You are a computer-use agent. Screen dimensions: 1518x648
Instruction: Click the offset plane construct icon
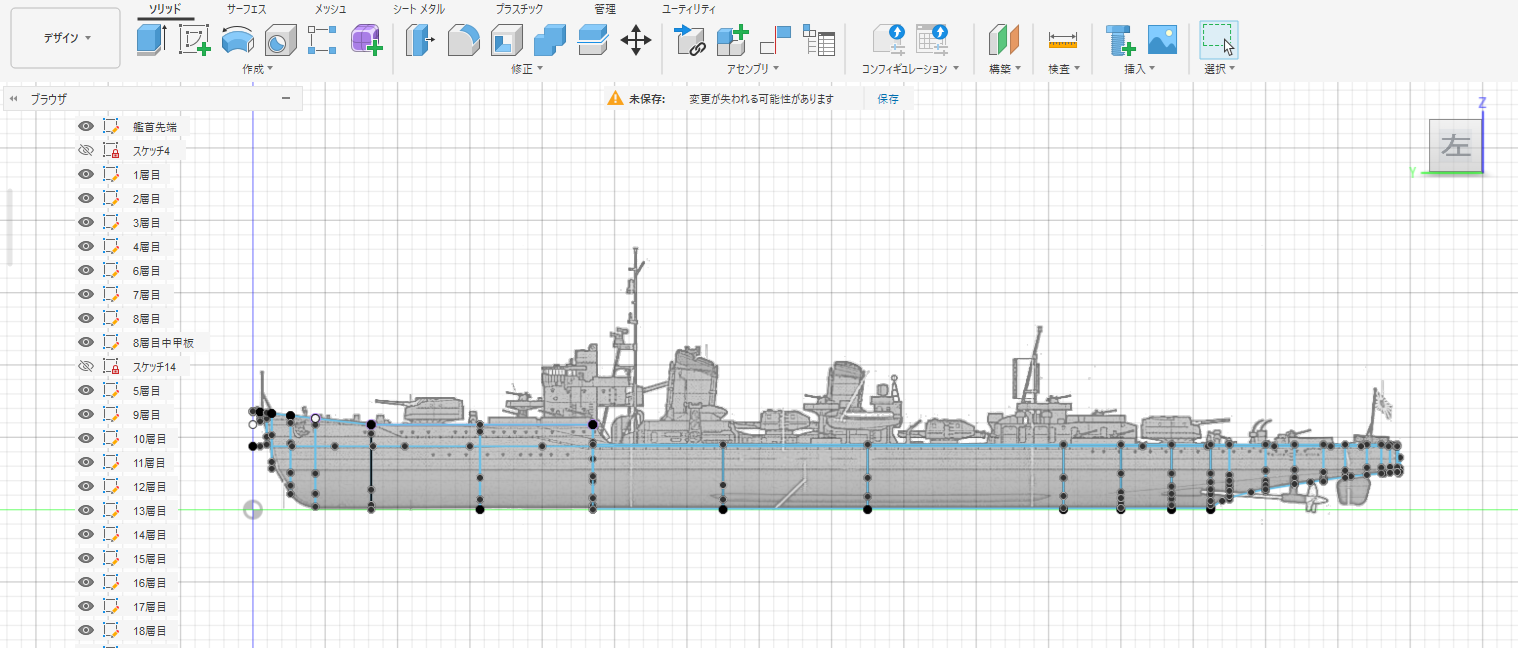click(x=1003, y=40)
